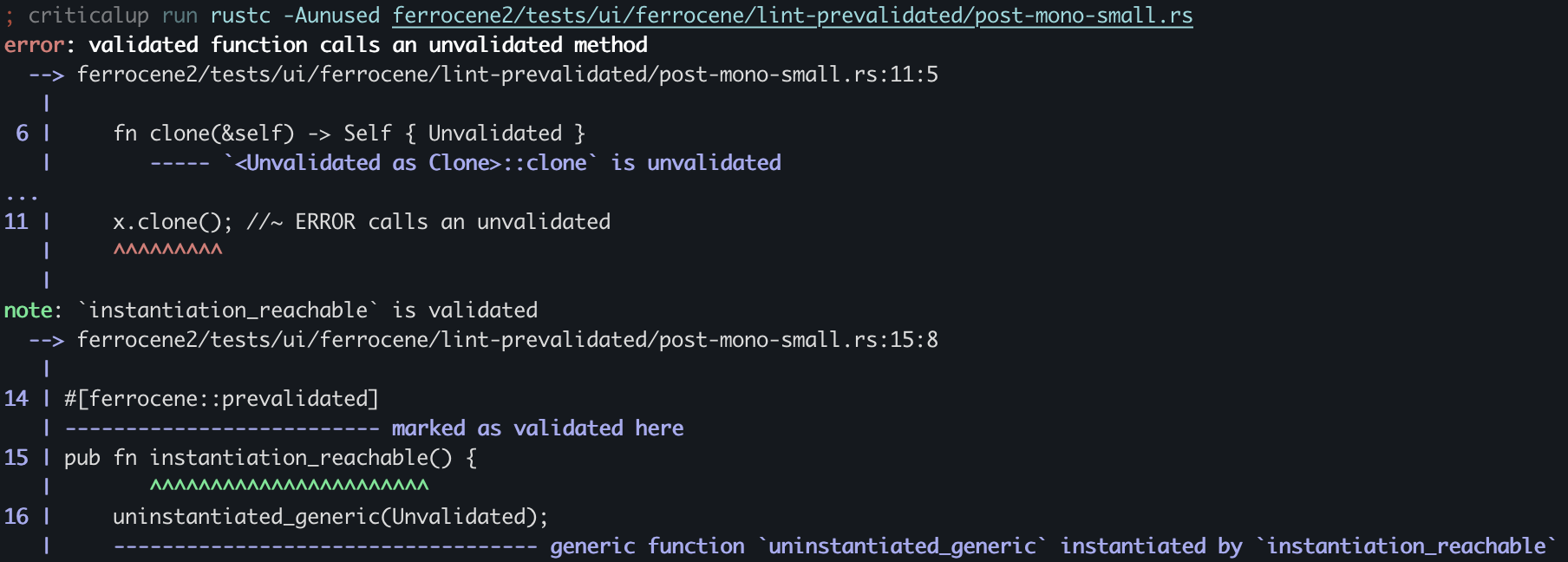Click line number 14 in the gutter
The height and width of the screenshot is (562, 1568).
tap(16, 399)
